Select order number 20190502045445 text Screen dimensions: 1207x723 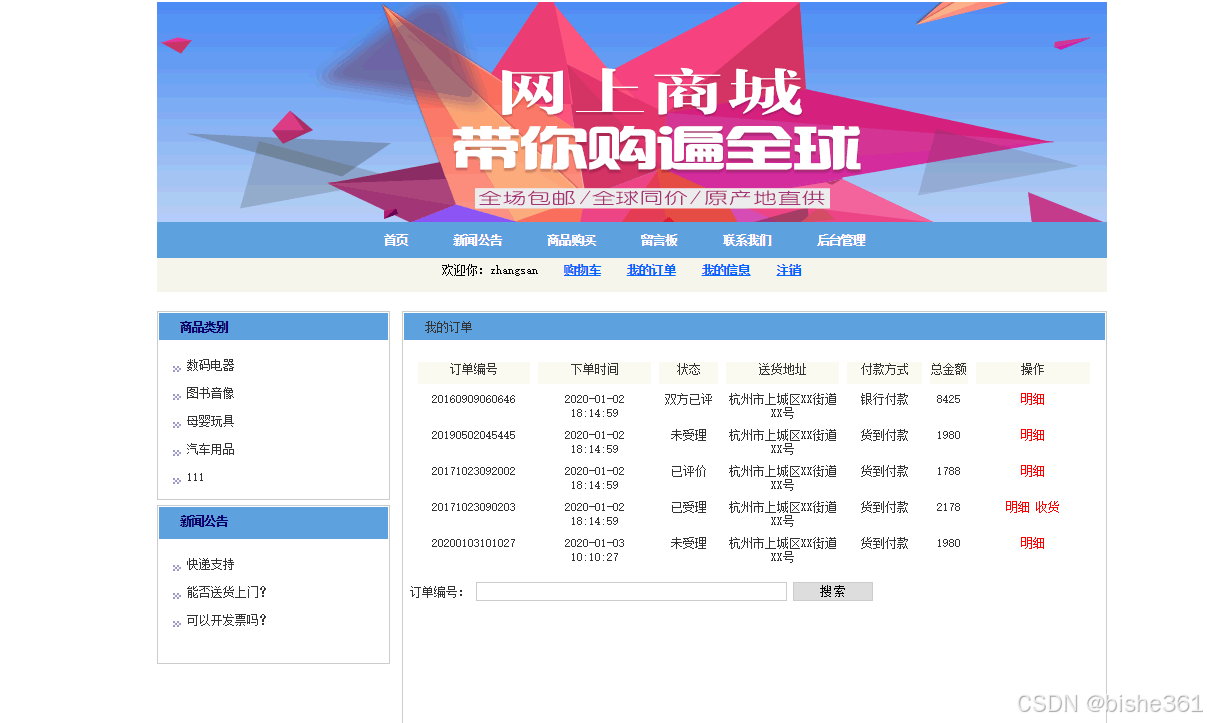pos(473,435)
